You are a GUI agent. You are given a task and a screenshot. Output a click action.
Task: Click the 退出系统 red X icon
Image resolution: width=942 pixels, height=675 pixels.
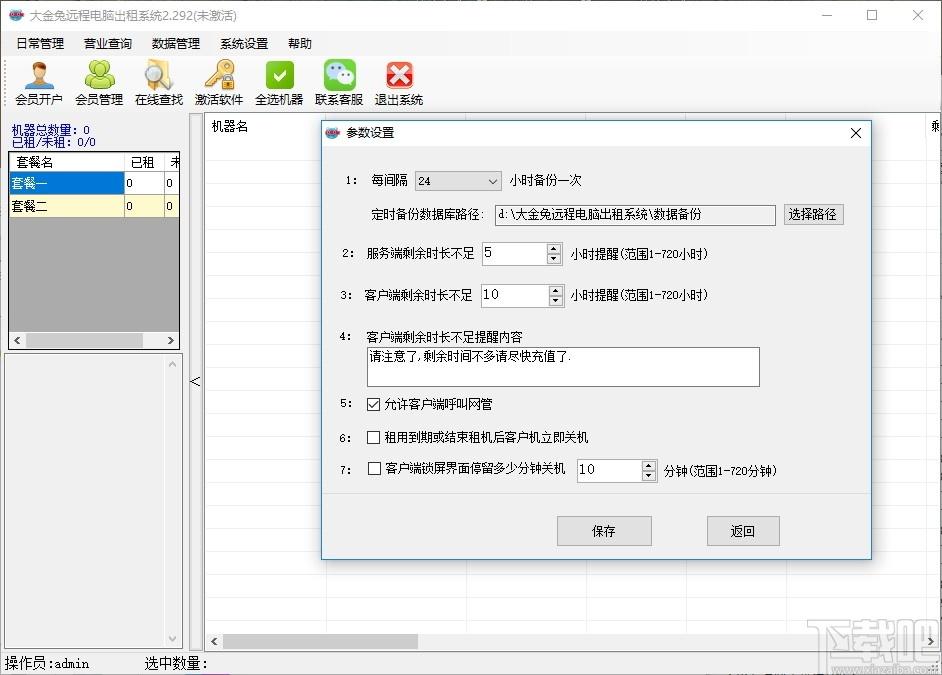pyautogui.click(x=399, y=83)
